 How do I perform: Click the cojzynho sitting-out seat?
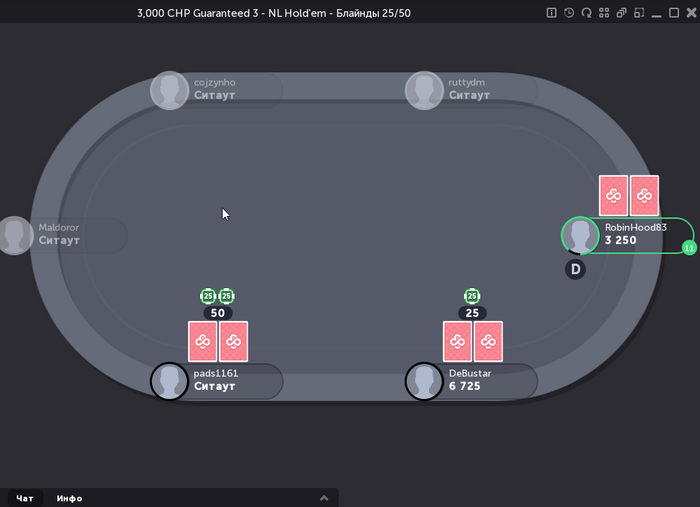tap(217, 90)
